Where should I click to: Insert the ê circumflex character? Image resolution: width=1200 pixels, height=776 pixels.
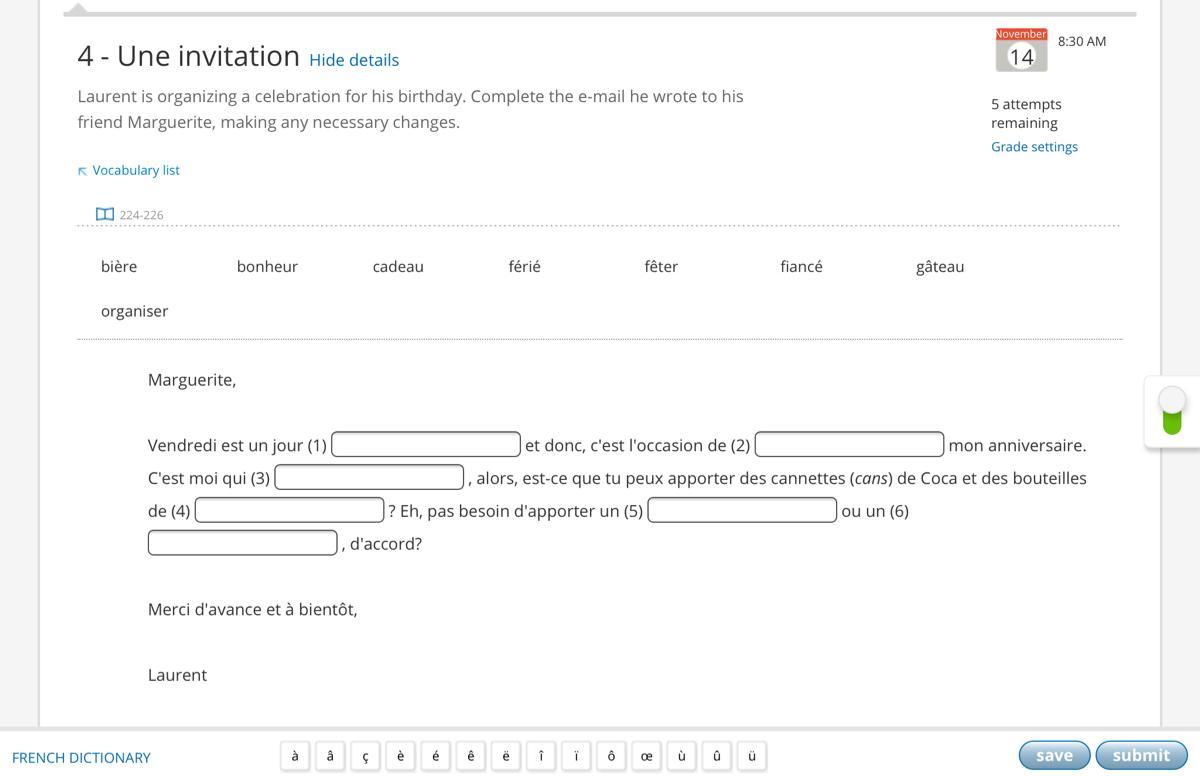point(470,756)
